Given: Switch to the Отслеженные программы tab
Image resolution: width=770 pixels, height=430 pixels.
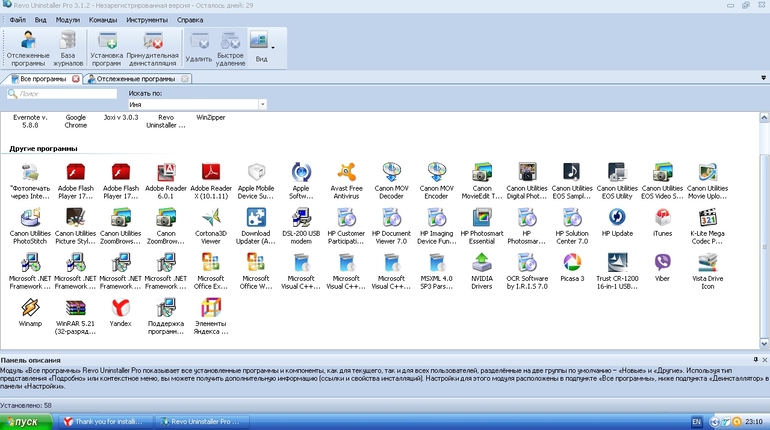Looking at the screenshot, I should [137, 78].
